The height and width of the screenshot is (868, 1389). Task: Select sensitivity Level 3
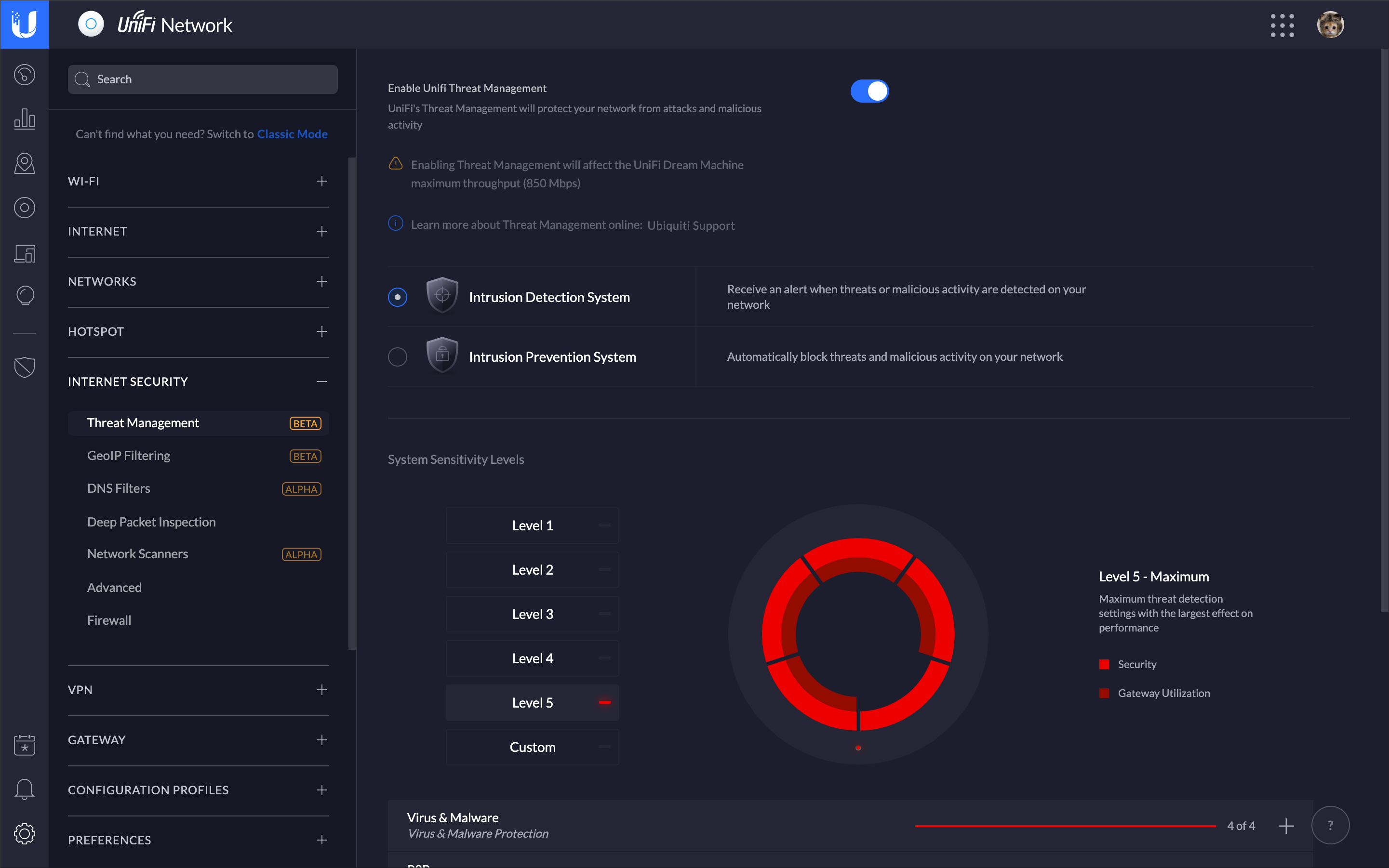(532, 614)
